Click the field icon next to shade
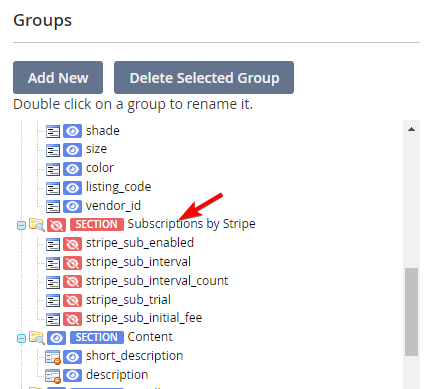Image resolution: width=429 pixels, height=389 pixels. click(x=53, y=131)
